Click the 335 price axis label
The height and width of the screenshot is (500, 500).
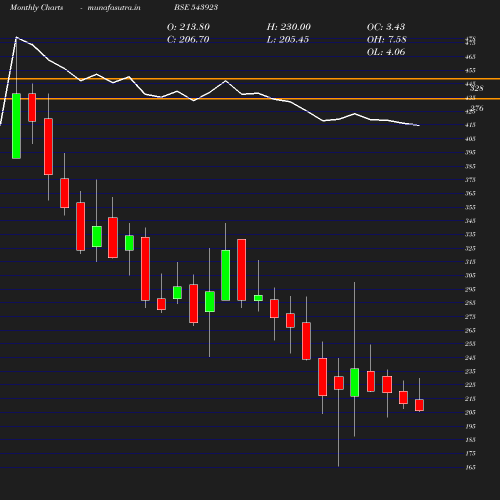click(x=470, y=234)
